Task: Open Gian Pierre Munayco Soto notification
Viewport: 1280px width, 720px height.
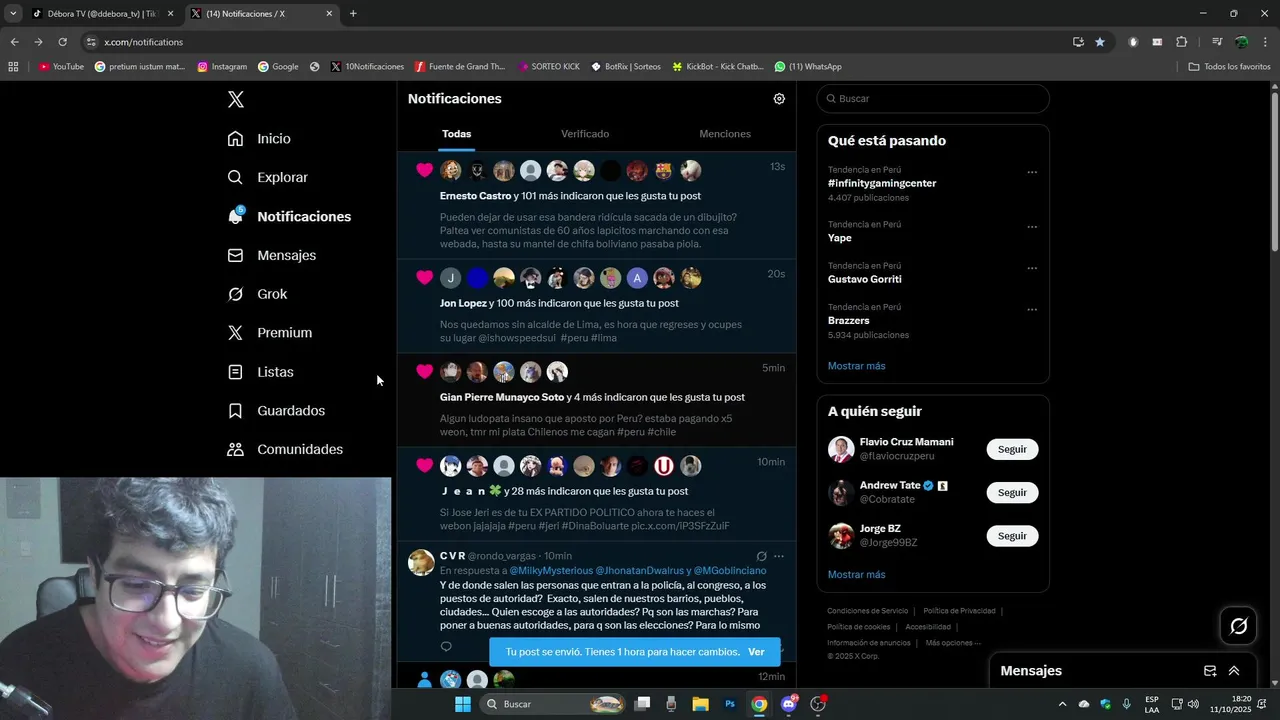Action: click(597, 400)
